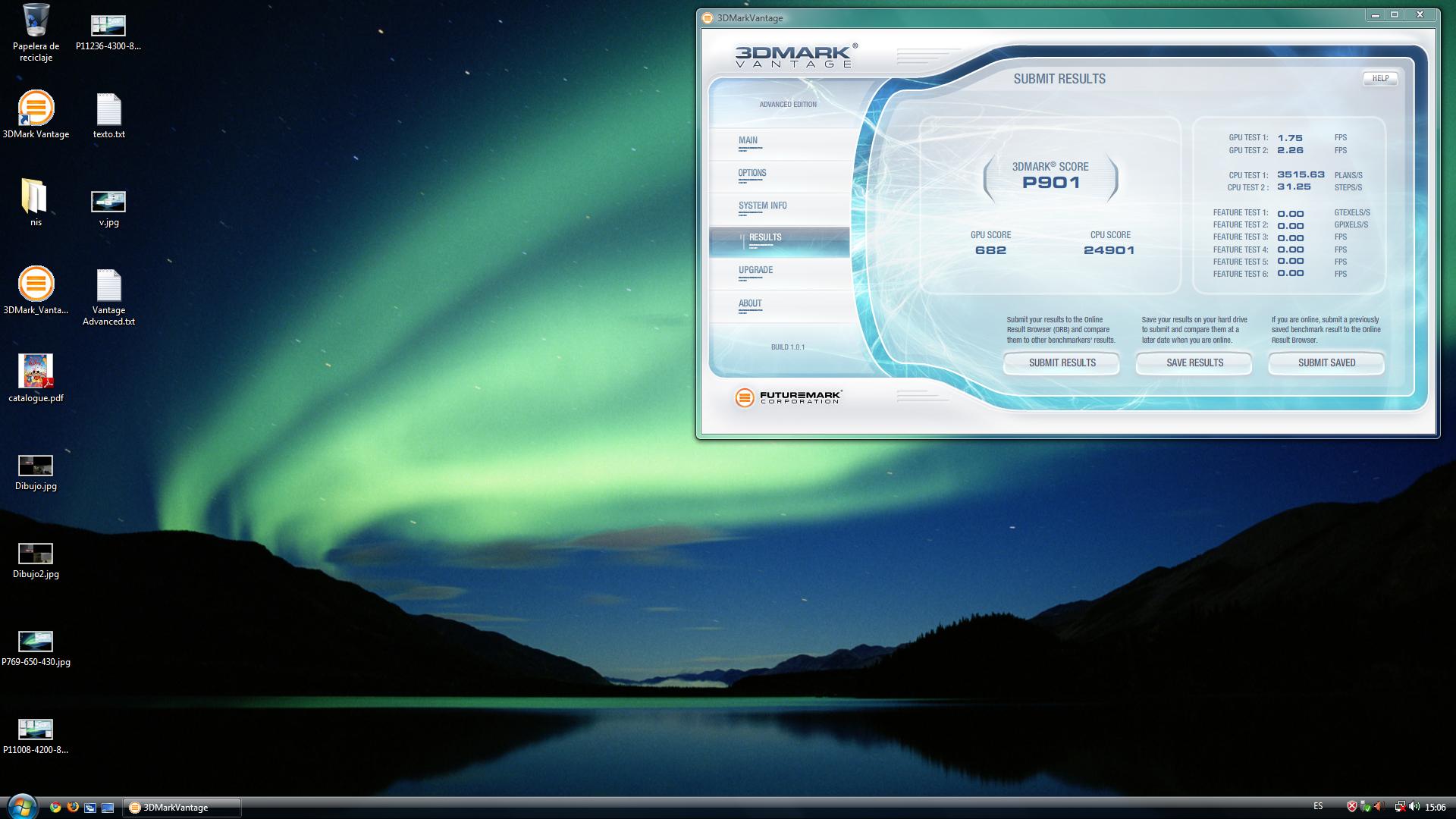The width and height of the screenshot is (1456, 819).
Task: Select the Dibujo.jpg image file
Action: click(x=36, y=473)
